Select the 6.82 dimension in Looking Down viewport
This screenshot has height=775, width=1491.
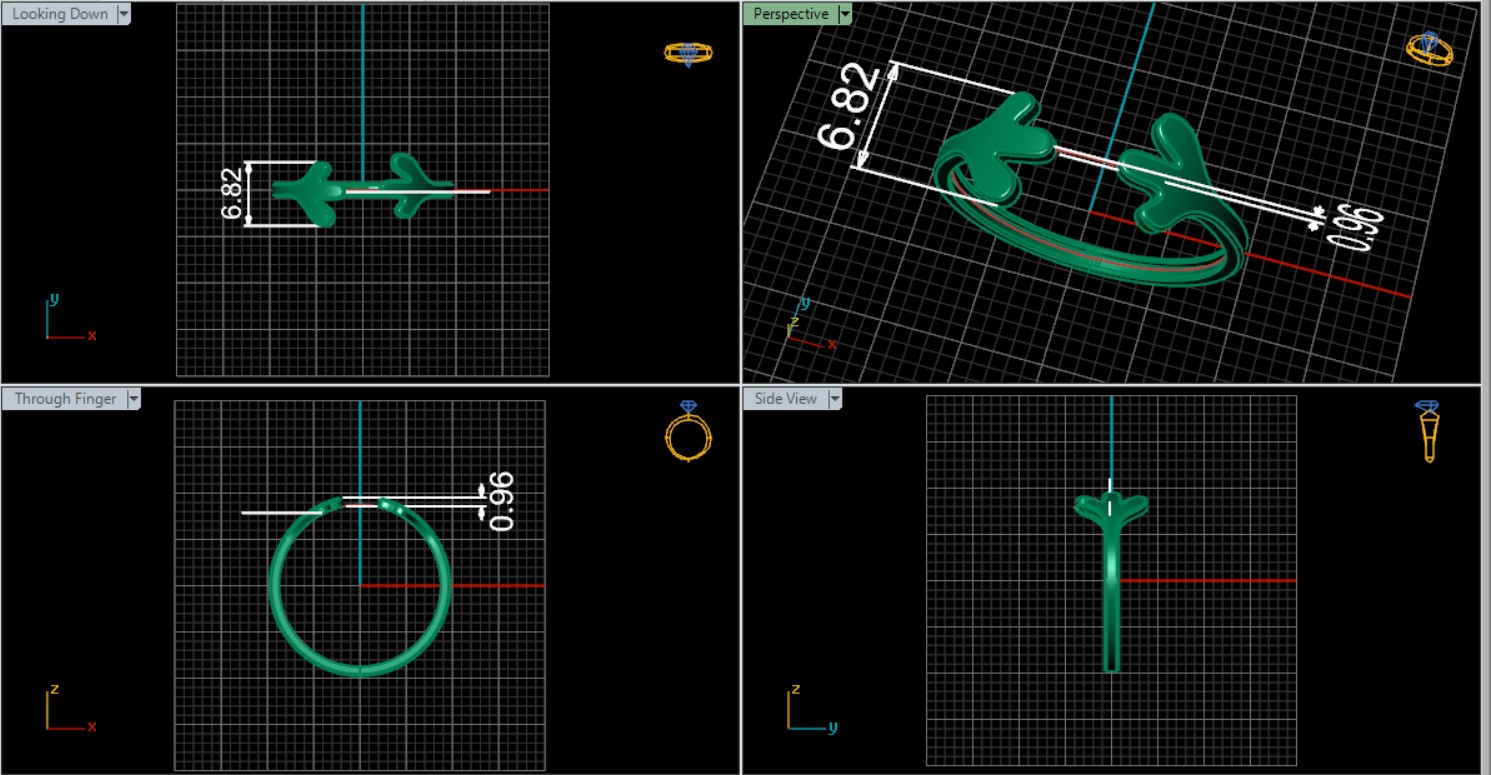(x=232, y=194)
